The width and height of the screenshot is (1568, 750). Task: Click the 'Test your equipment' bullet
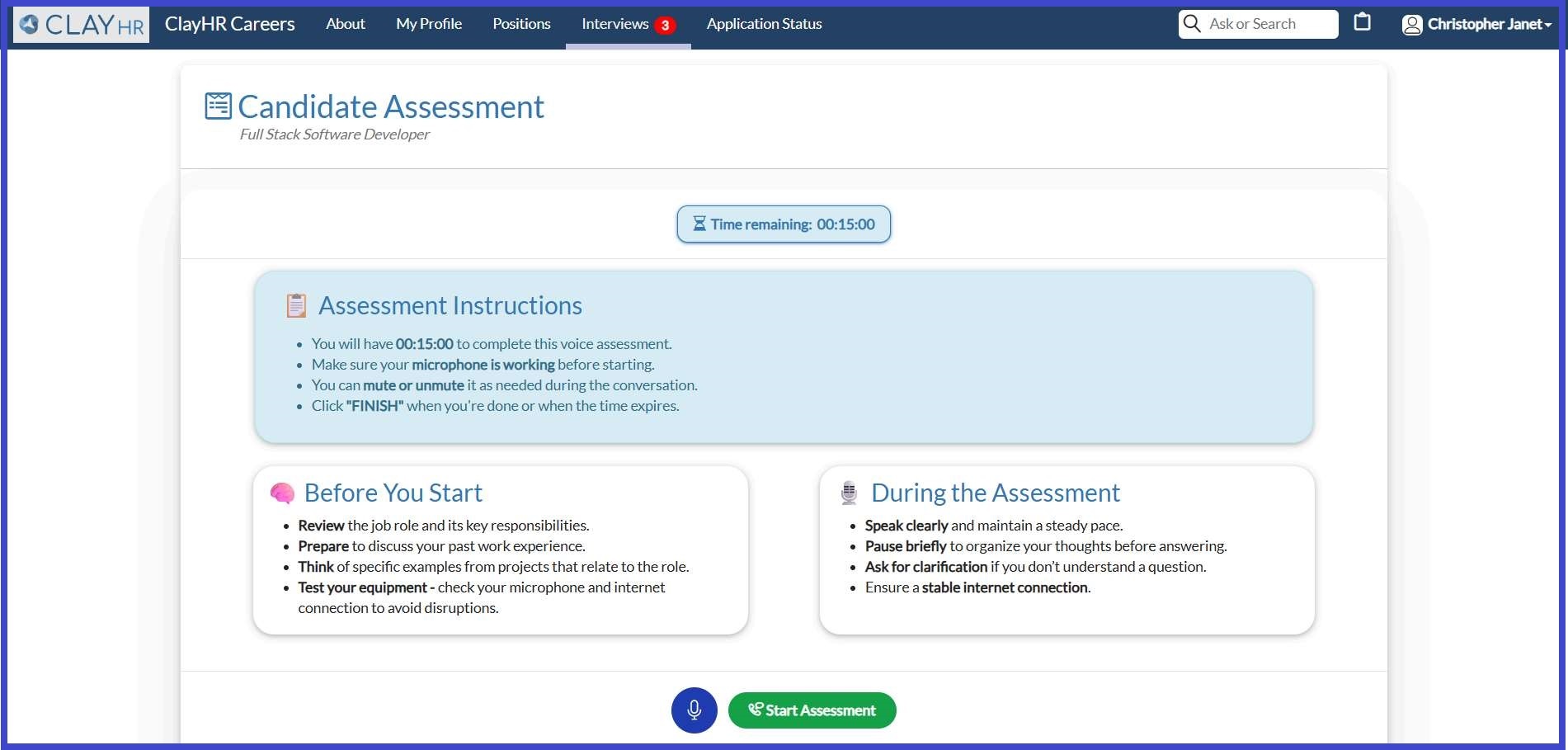(x=482, y=597)
